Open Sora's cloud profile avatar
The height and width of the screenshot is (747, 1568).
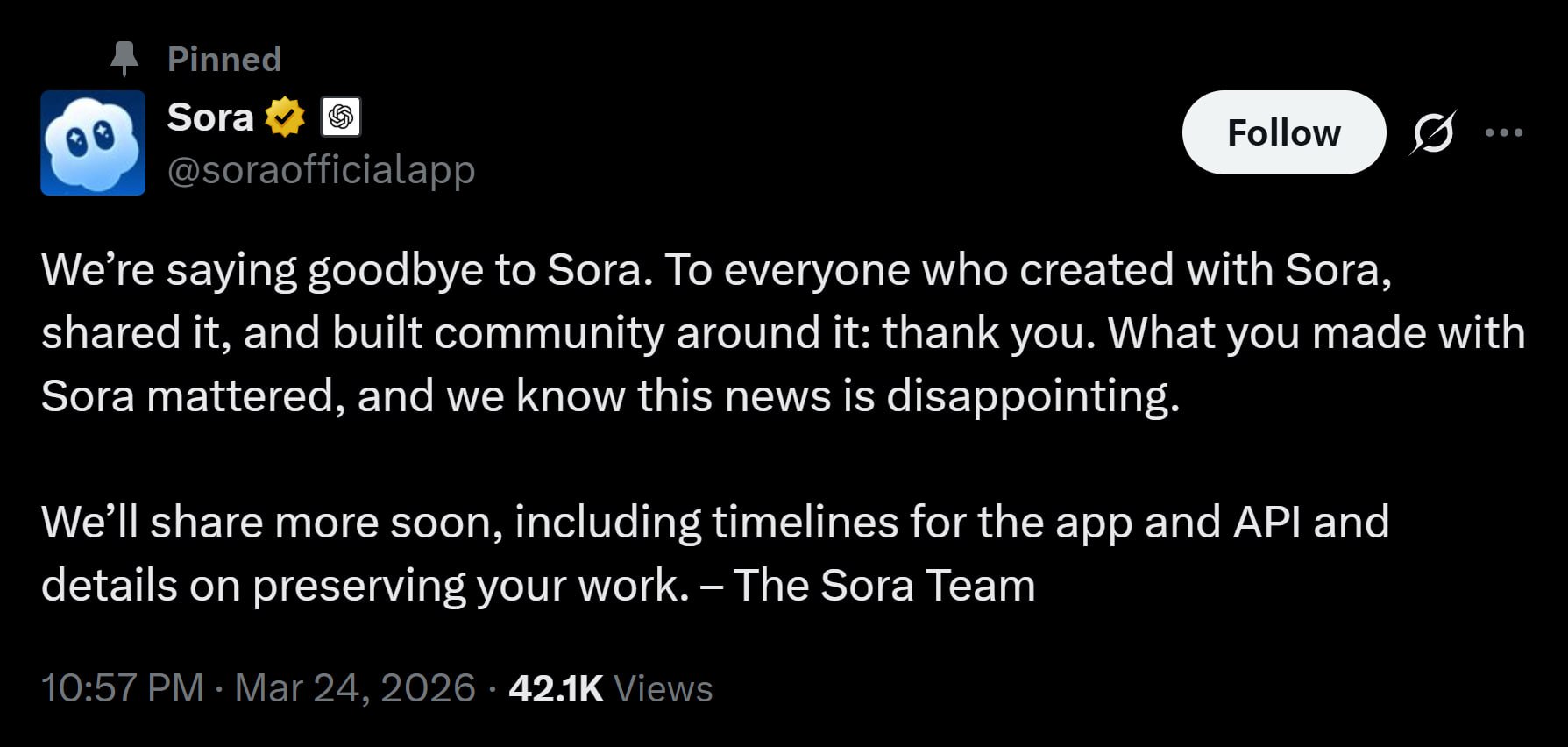(93, 143)
